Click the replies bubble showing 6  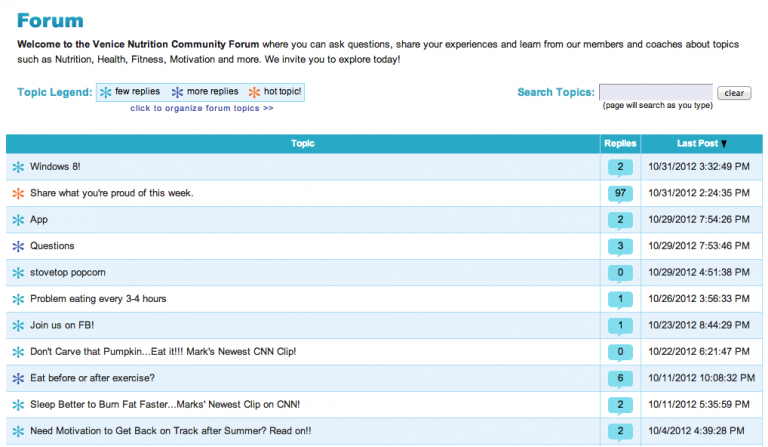[x=619, y=378]
